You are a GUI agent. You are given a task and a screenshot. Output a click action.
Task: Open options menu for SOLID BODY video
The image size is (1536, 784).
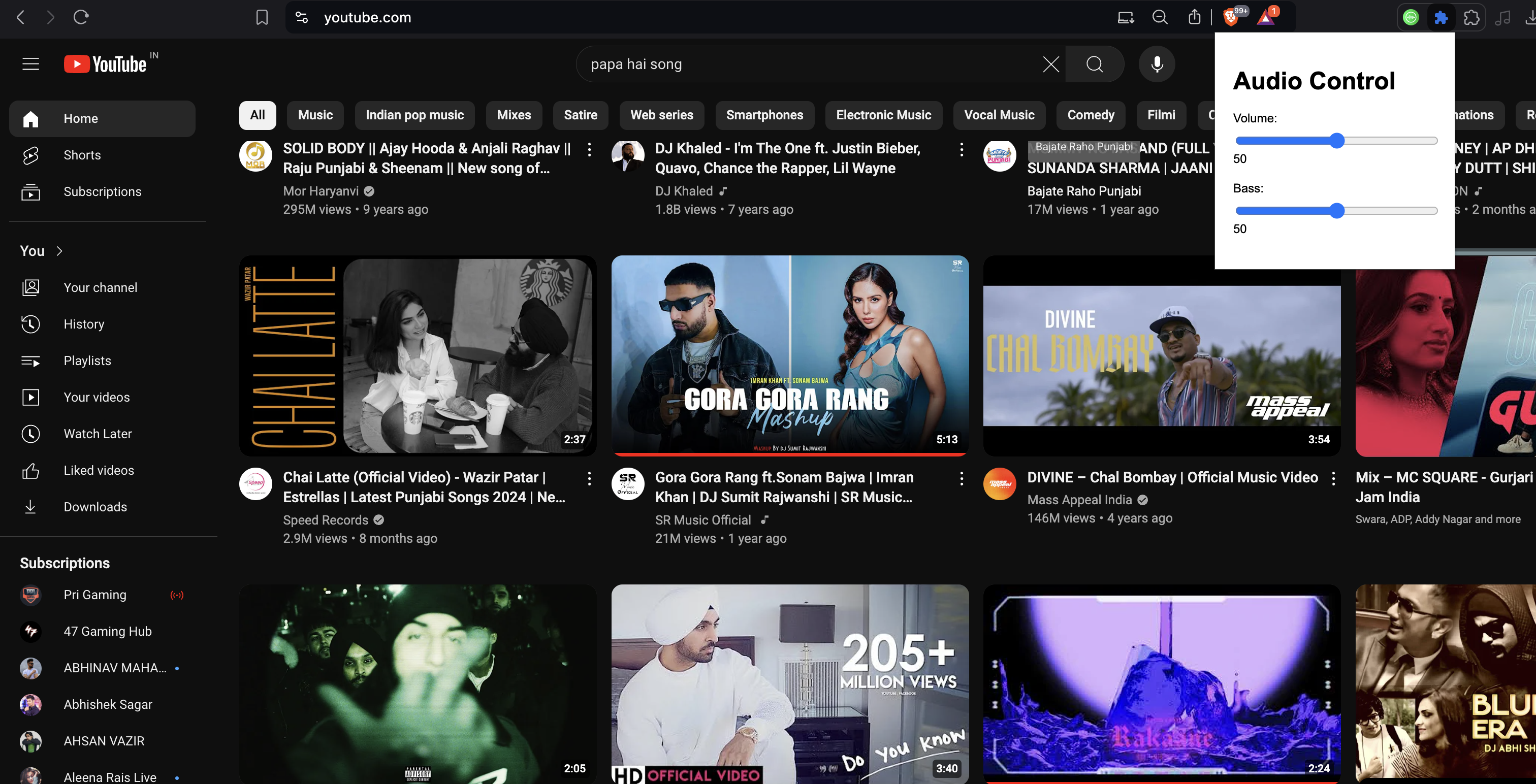point(589,150)
